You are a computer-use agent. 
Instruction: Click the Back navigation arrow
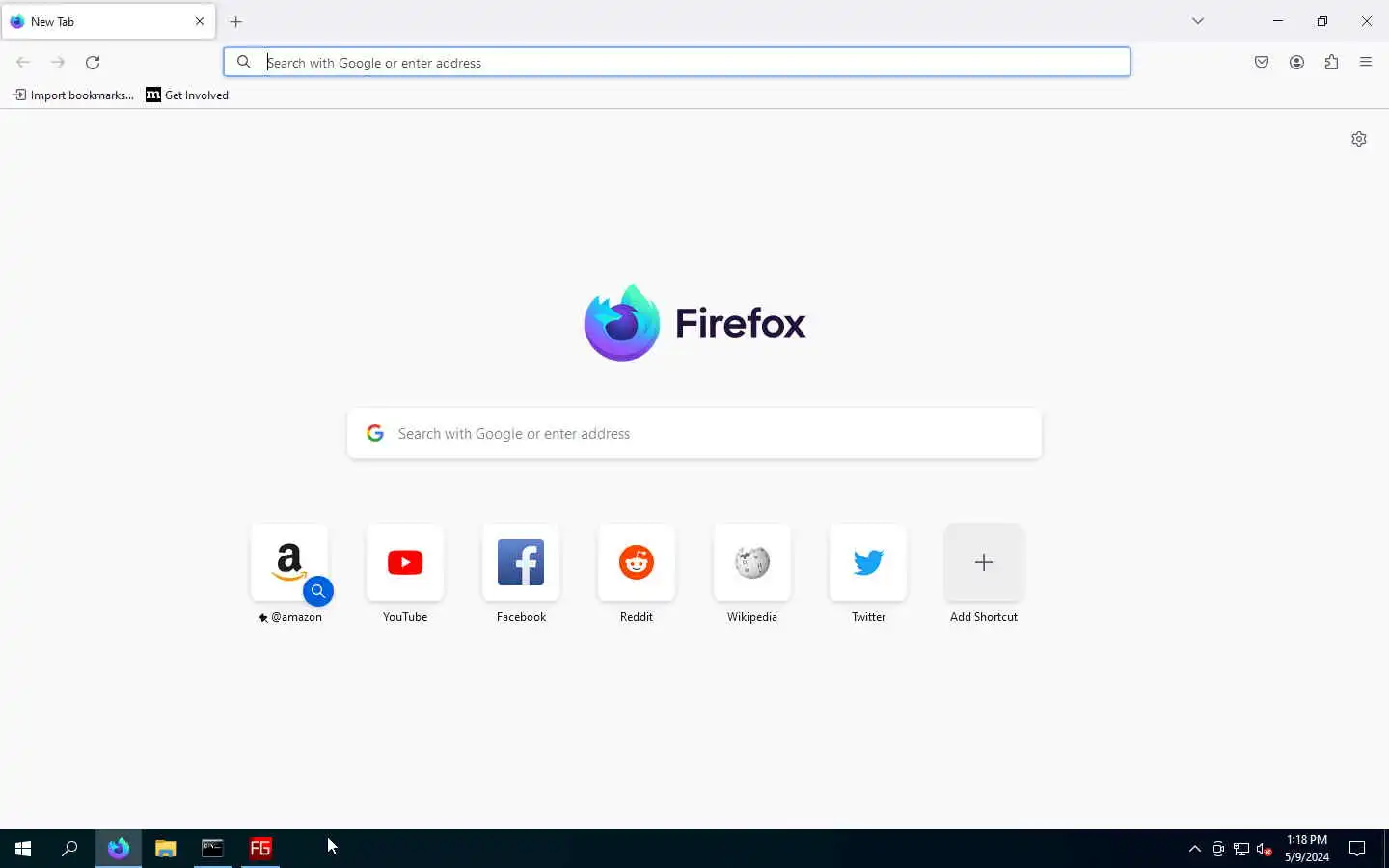[x=23, y=63]
